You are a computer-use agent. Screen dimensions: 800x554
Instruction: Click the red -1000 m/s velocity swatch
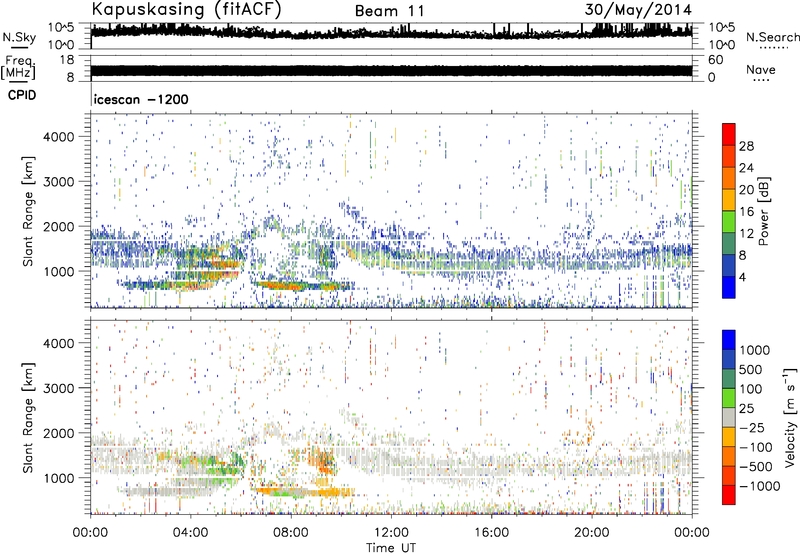(x=729, y=495)
